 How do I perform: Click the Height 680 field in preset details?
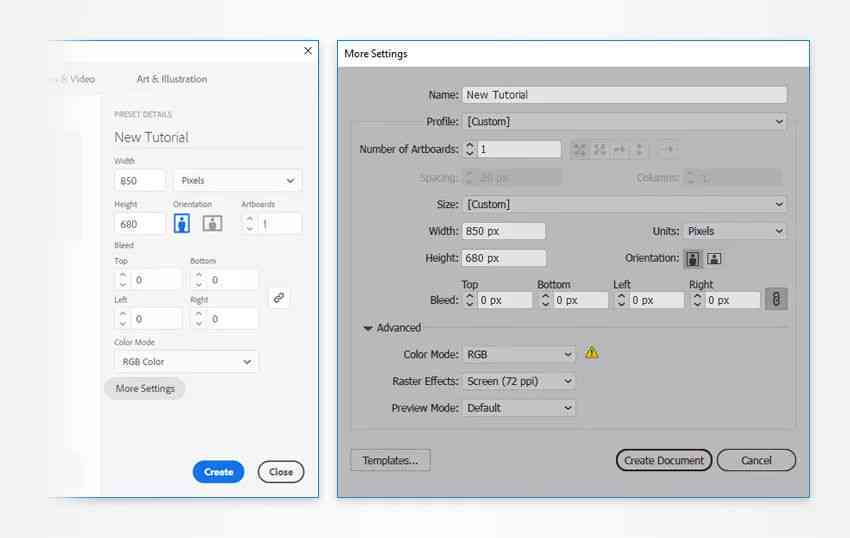pos(140,224)
